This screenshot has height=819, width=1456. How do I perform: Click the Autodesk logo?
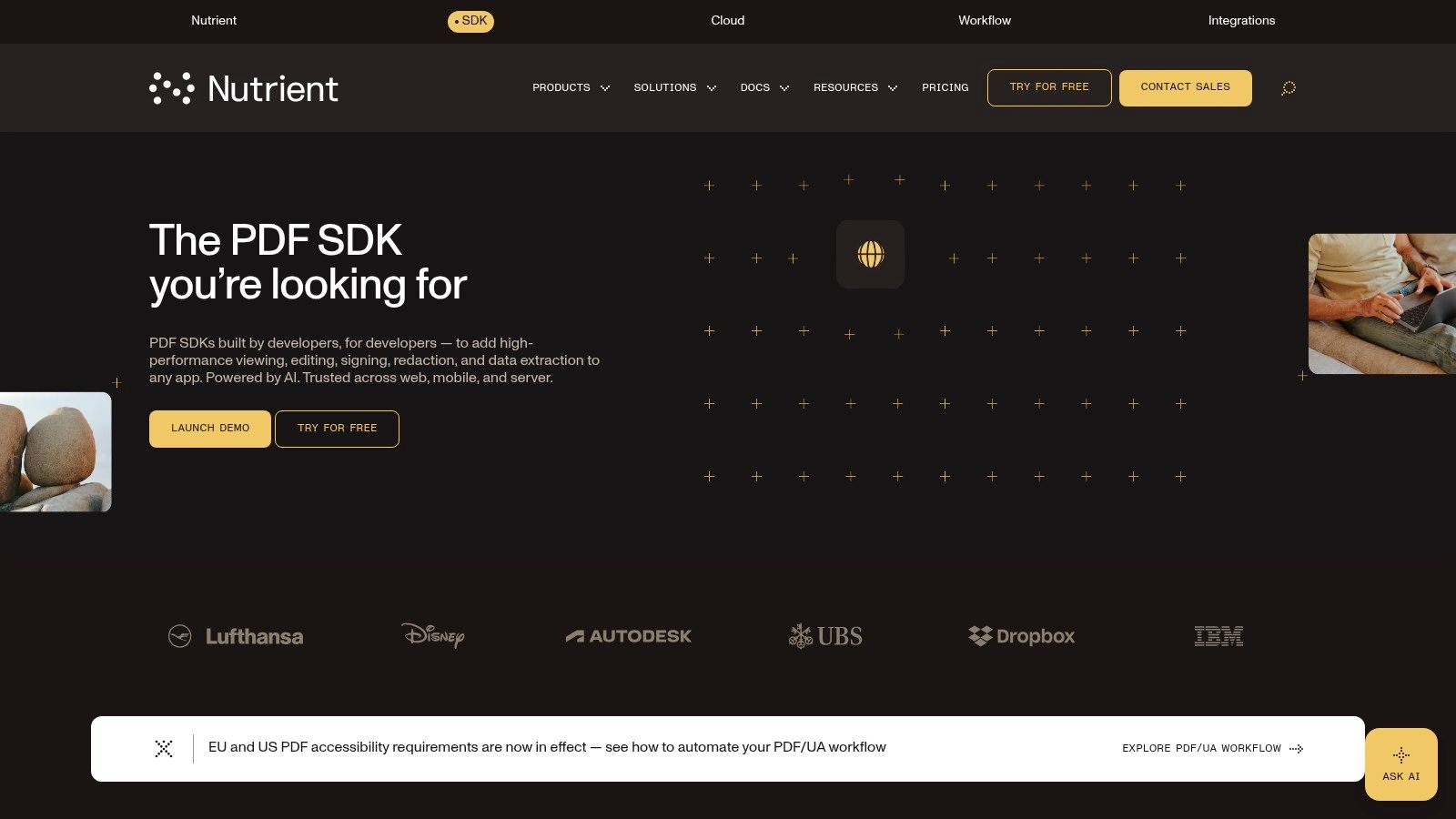[x=629, y=636]
